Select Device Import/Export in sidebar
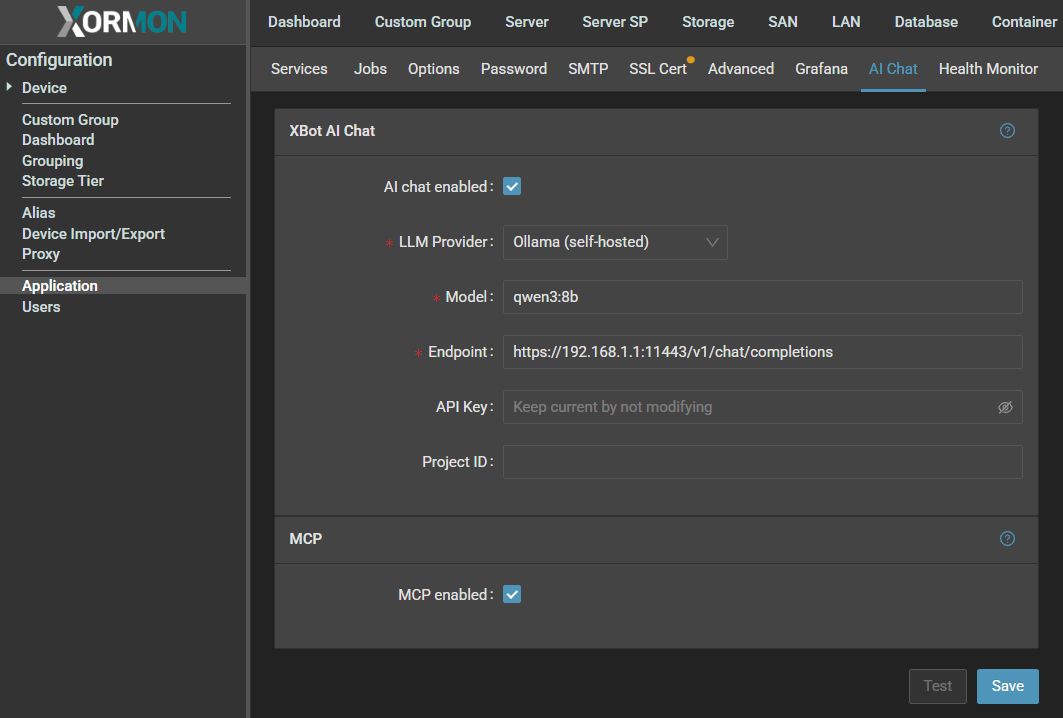Viewport: 1063px width, 718px height. [93, 234]
